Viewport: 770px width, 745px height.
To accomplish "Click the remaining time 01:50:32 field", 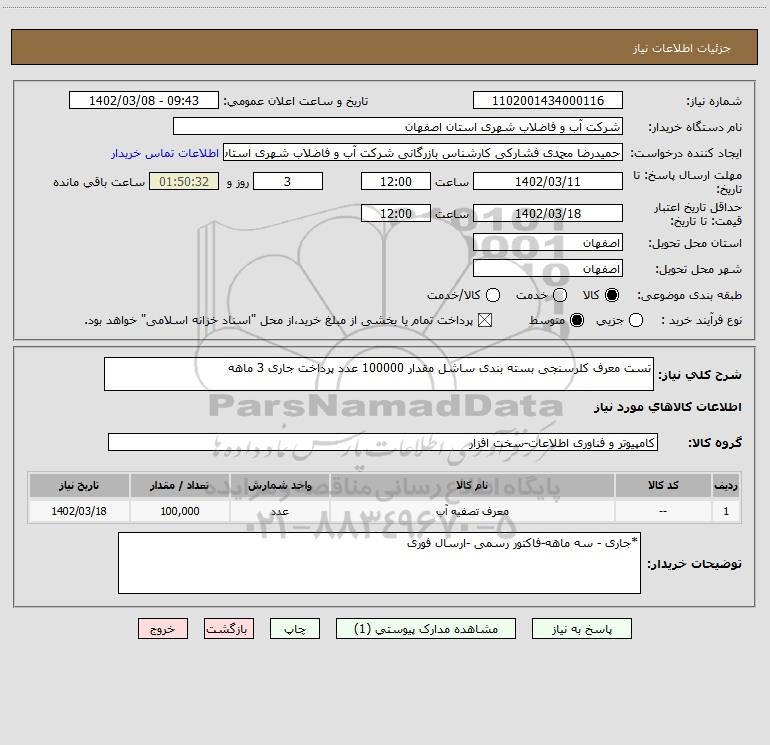I will coord(184,181).
